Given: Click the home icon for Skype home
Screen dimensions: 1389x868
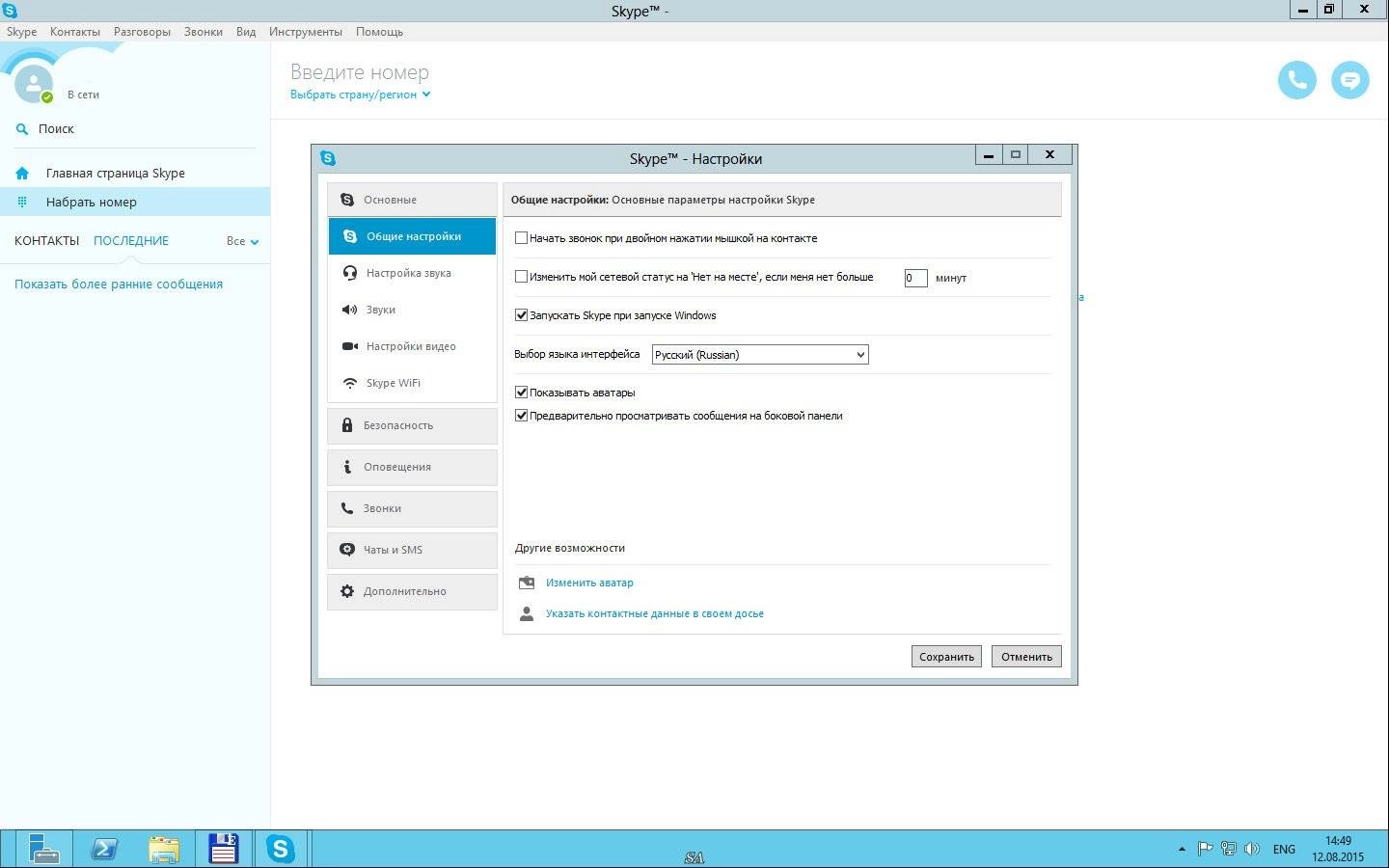Looking at the screenshot, I should point(22,174).
